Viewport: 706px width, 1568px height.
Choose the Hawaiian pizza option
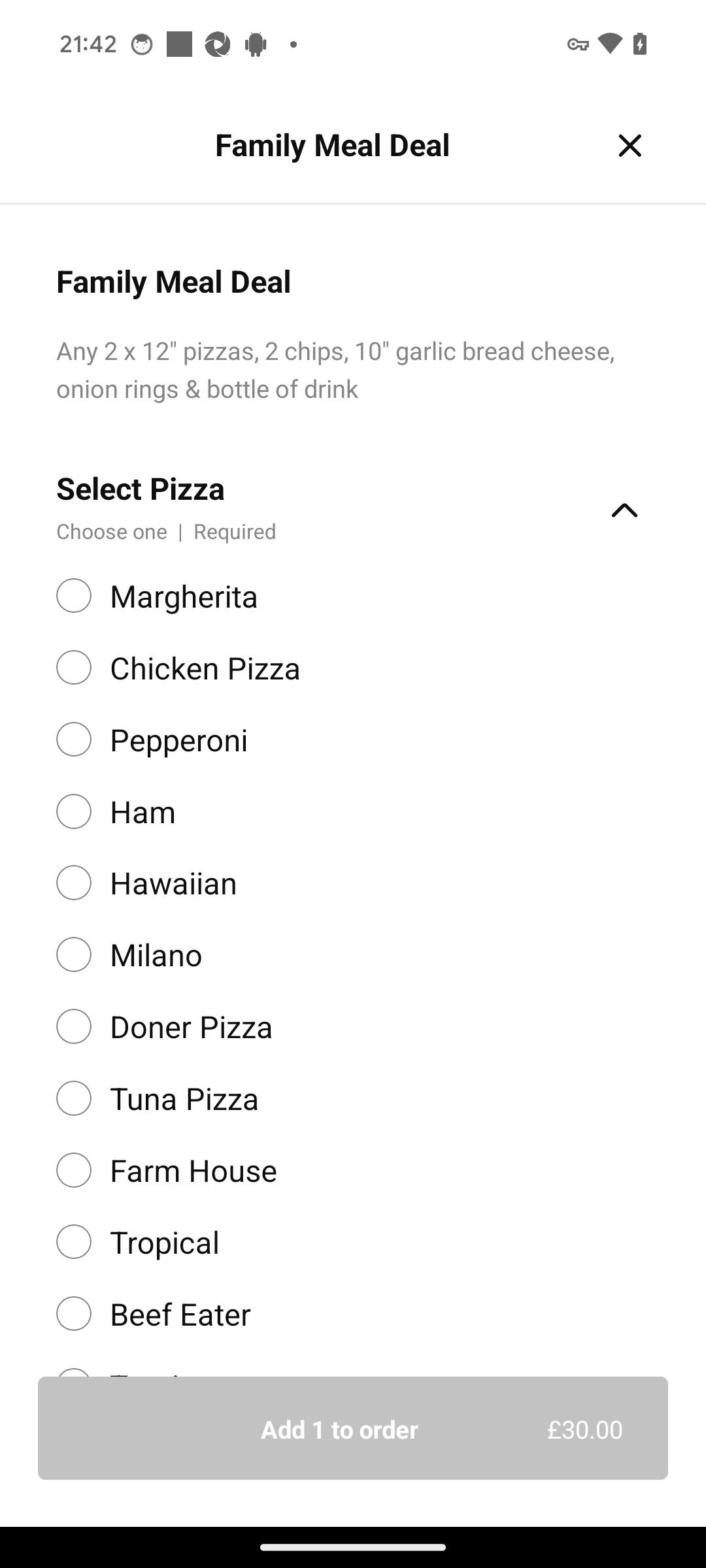(74, 883)
